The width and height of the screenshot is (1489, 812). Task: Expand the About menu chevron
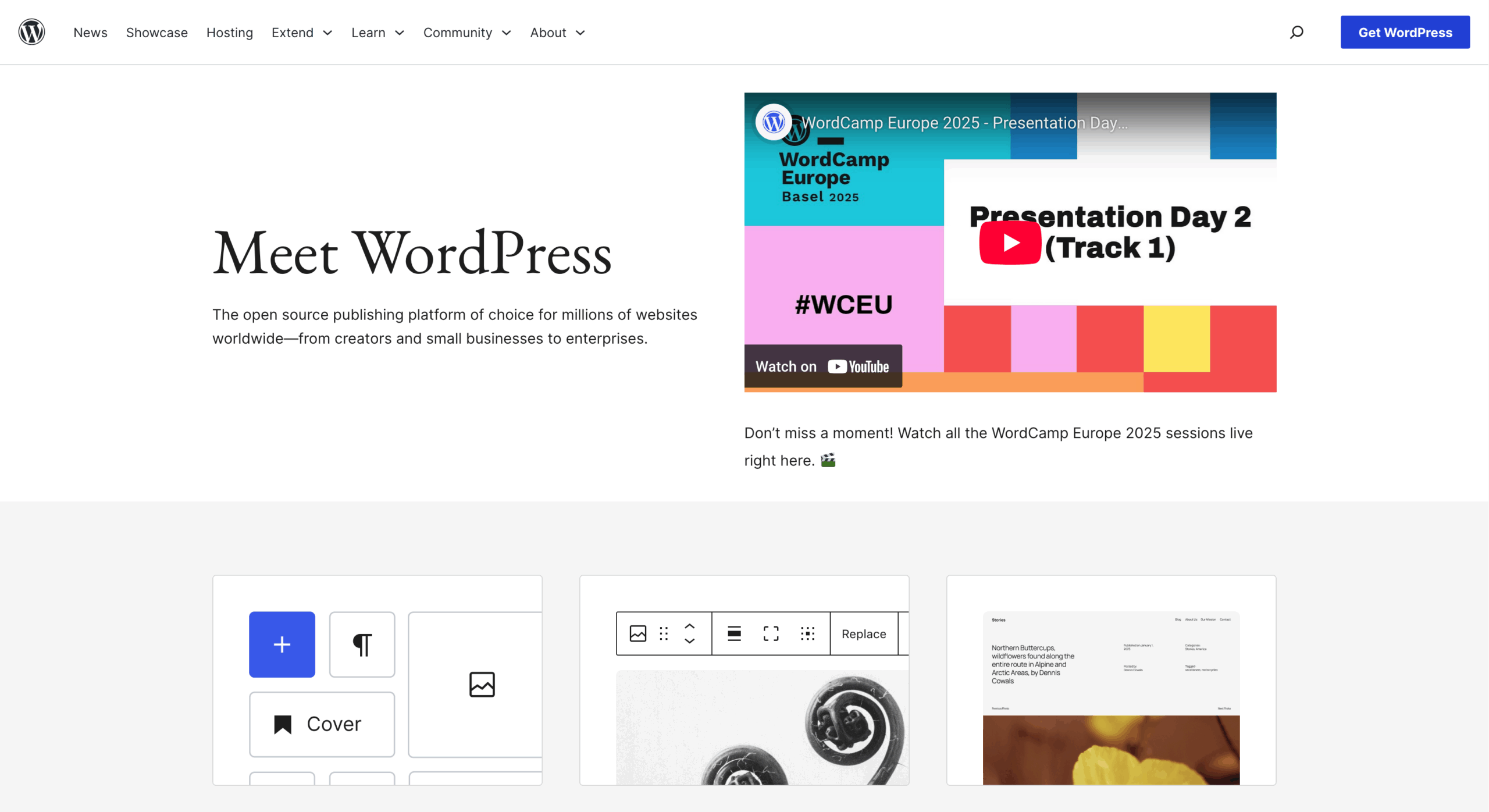(x=580, y=33)
